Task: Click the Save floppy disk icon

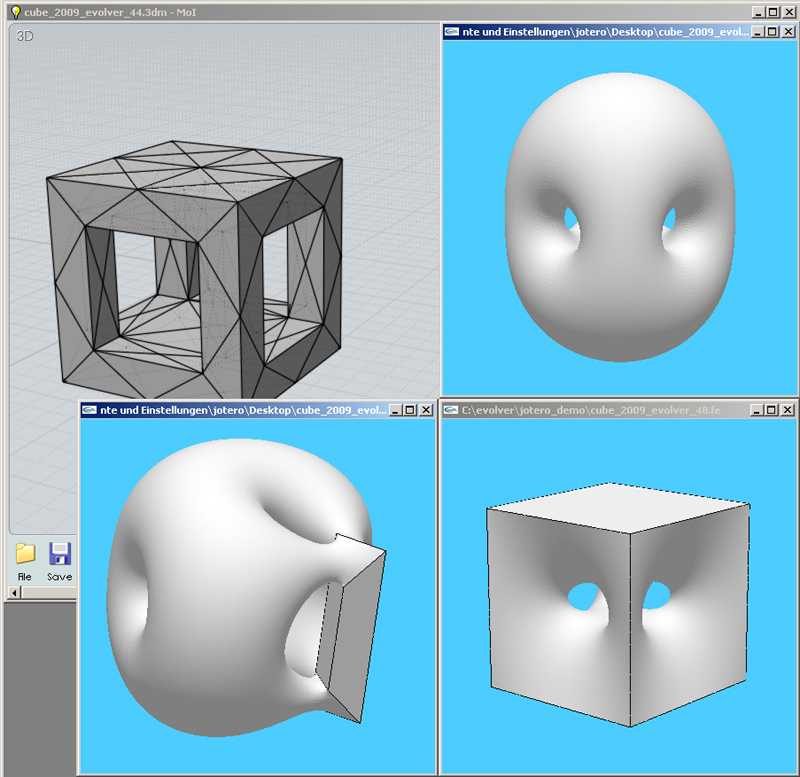Action: [59, 555]
